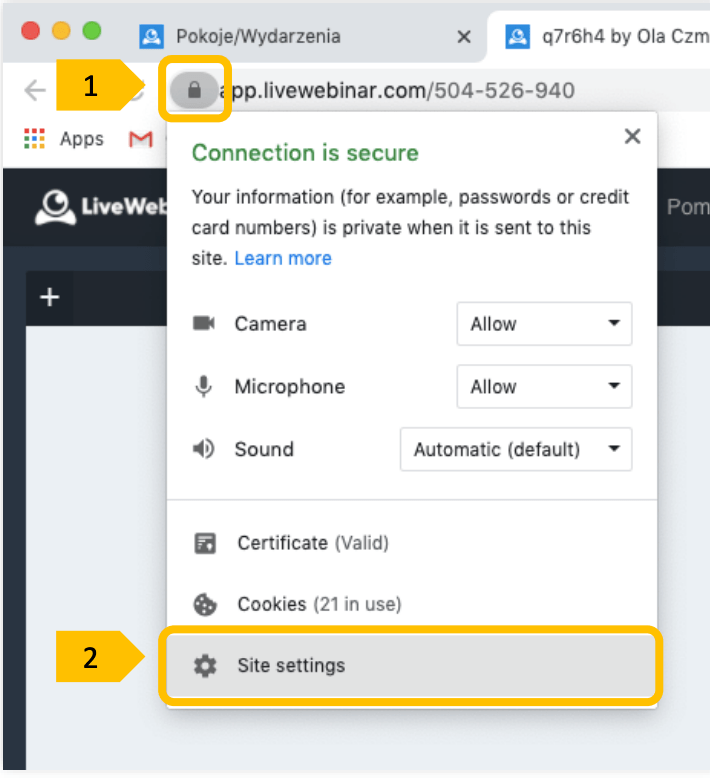Click the livewebinar.com URL address field
This screenshot has height=778, width=710.
(x=397, y=91)
